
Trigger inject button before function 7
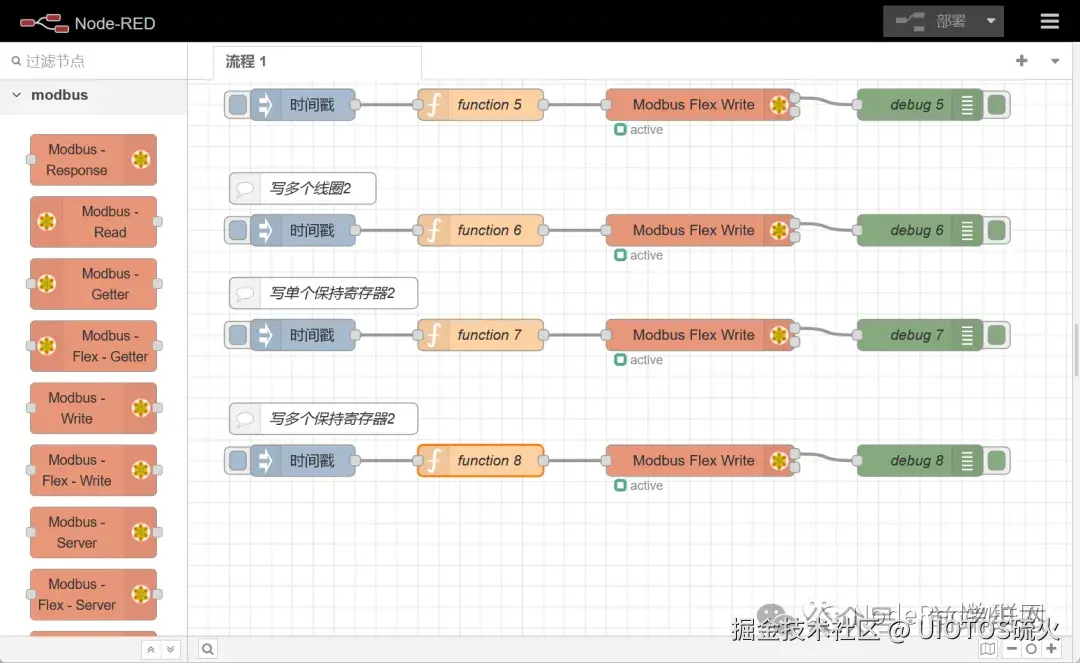[x=238, y=335]
